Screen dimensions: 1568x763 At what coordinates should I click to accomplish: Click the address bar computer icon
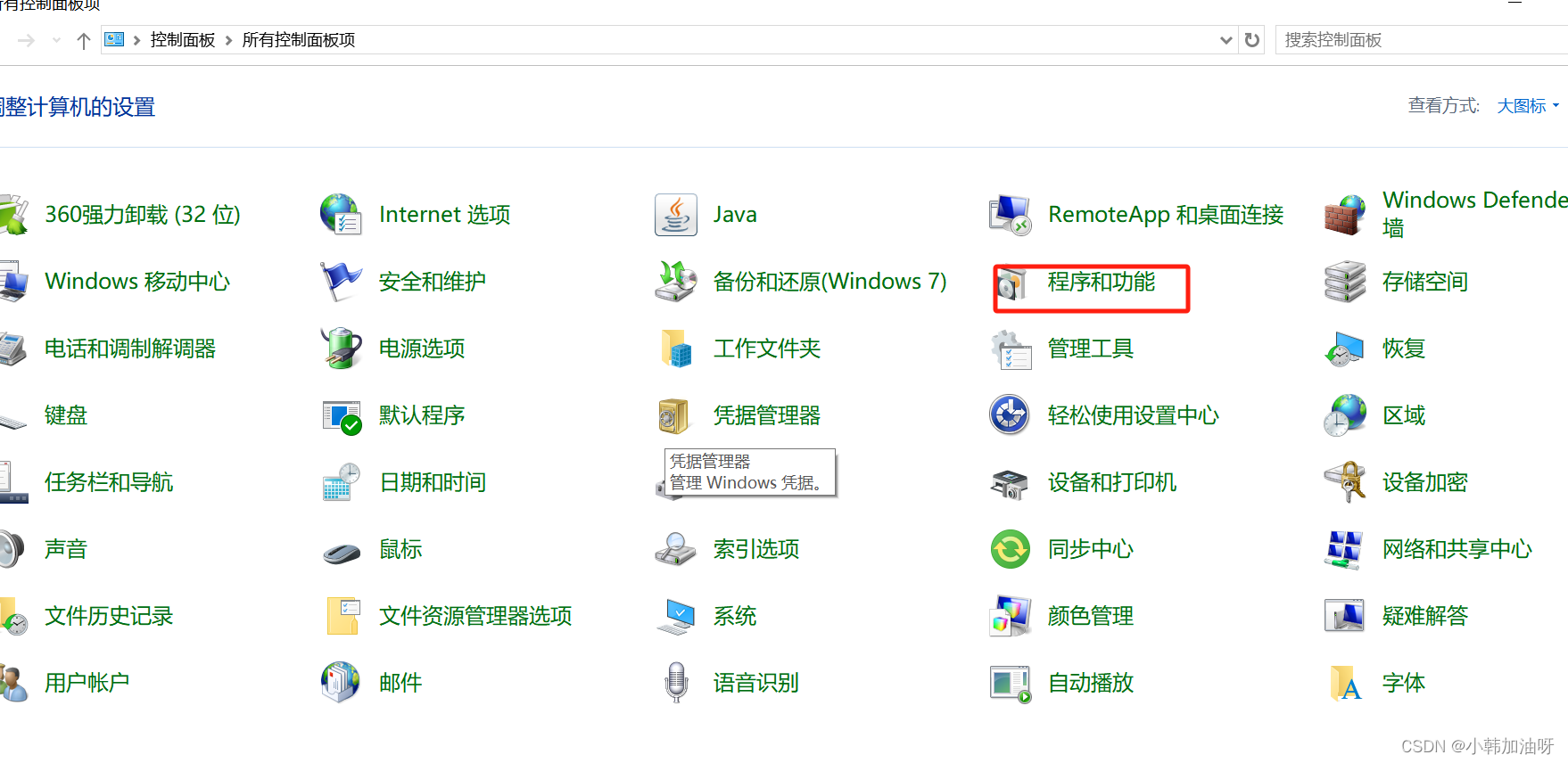pos(114,39)
